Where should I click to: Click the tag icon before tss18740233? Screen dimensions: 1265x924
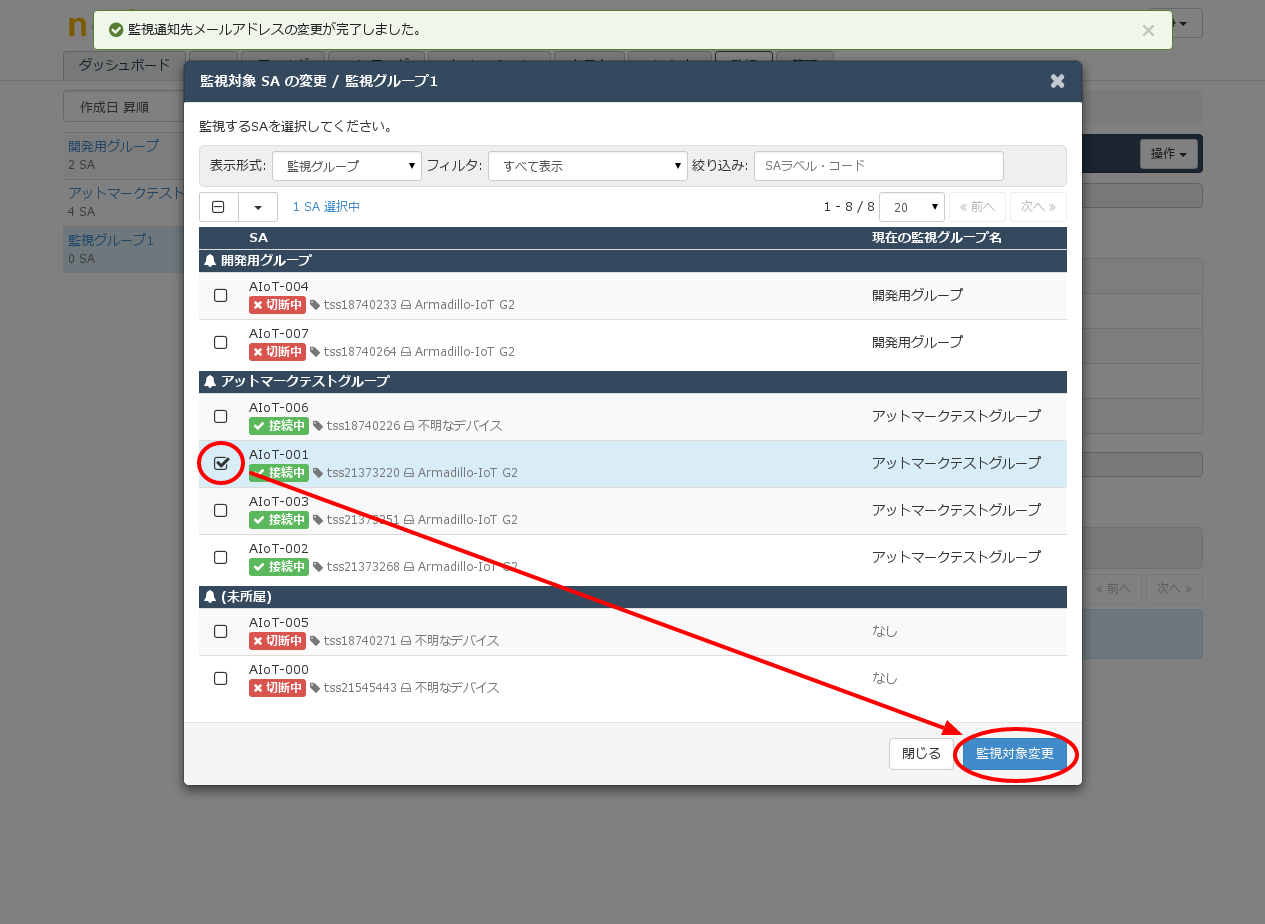coord(315,305)
